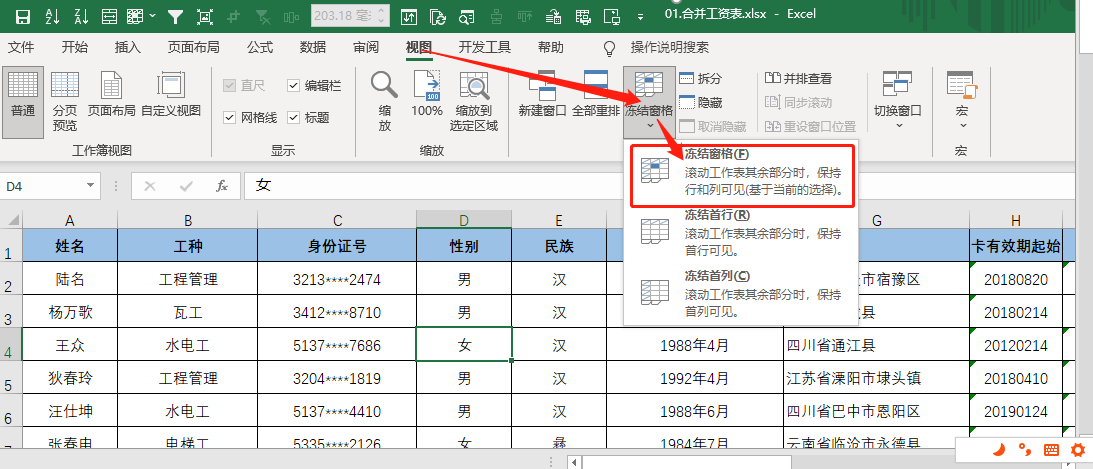
Task: Open the File (文件) tab
Action: click(21, 47)
